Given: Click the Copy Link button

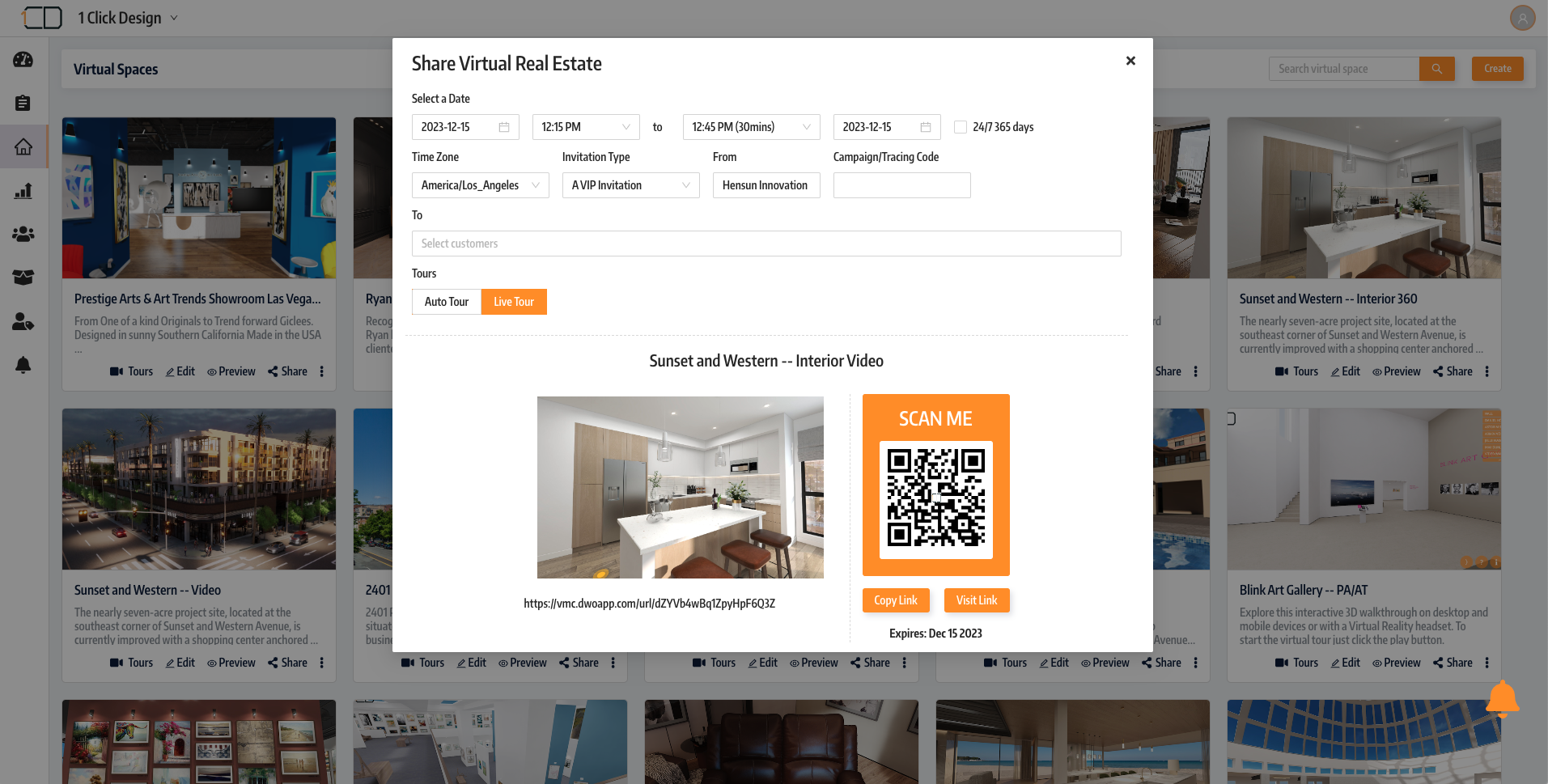Looking at the screenshot, I should (x=896, y=600).
